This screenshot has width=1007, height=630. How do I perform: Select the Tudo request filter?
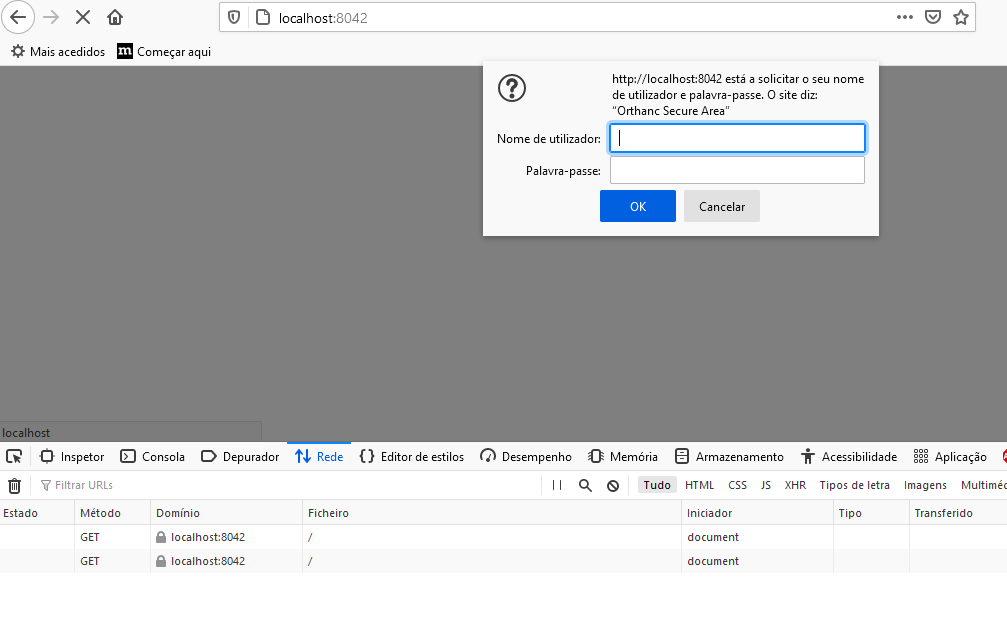656,484
